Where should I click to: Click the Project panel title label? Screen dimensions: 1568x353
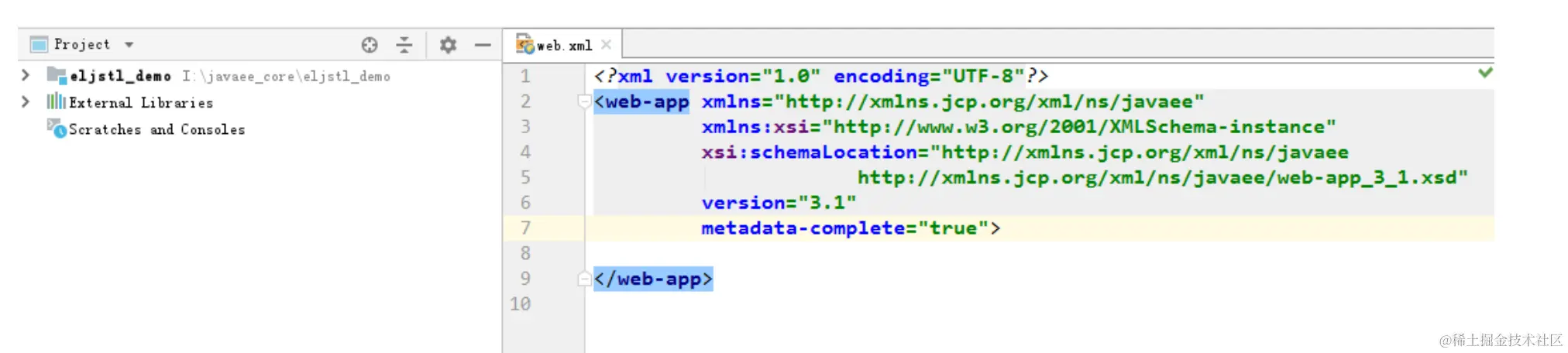[81, 44]
